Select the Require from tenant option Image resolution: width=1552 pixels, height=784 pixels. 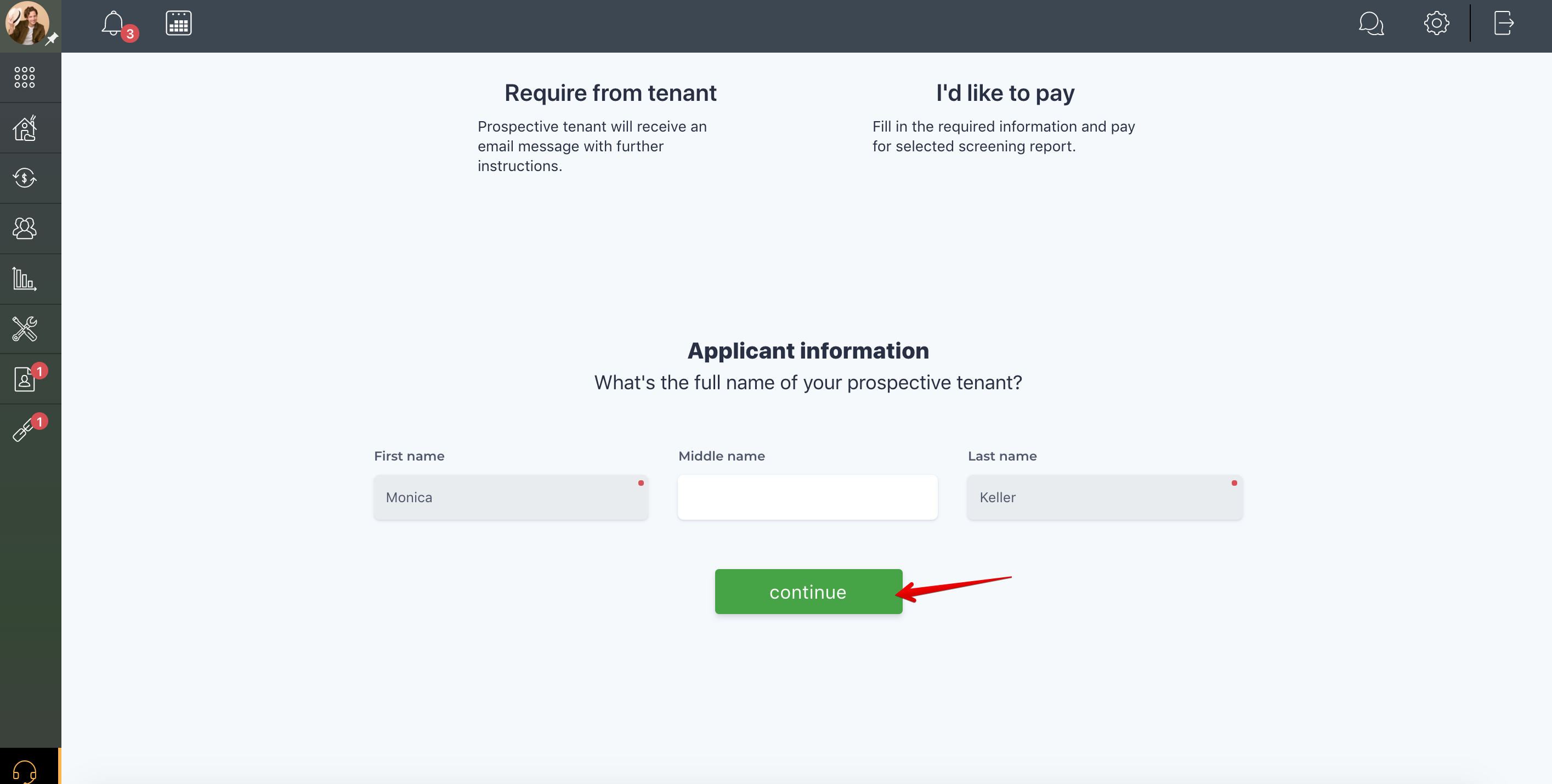[610, 93]
